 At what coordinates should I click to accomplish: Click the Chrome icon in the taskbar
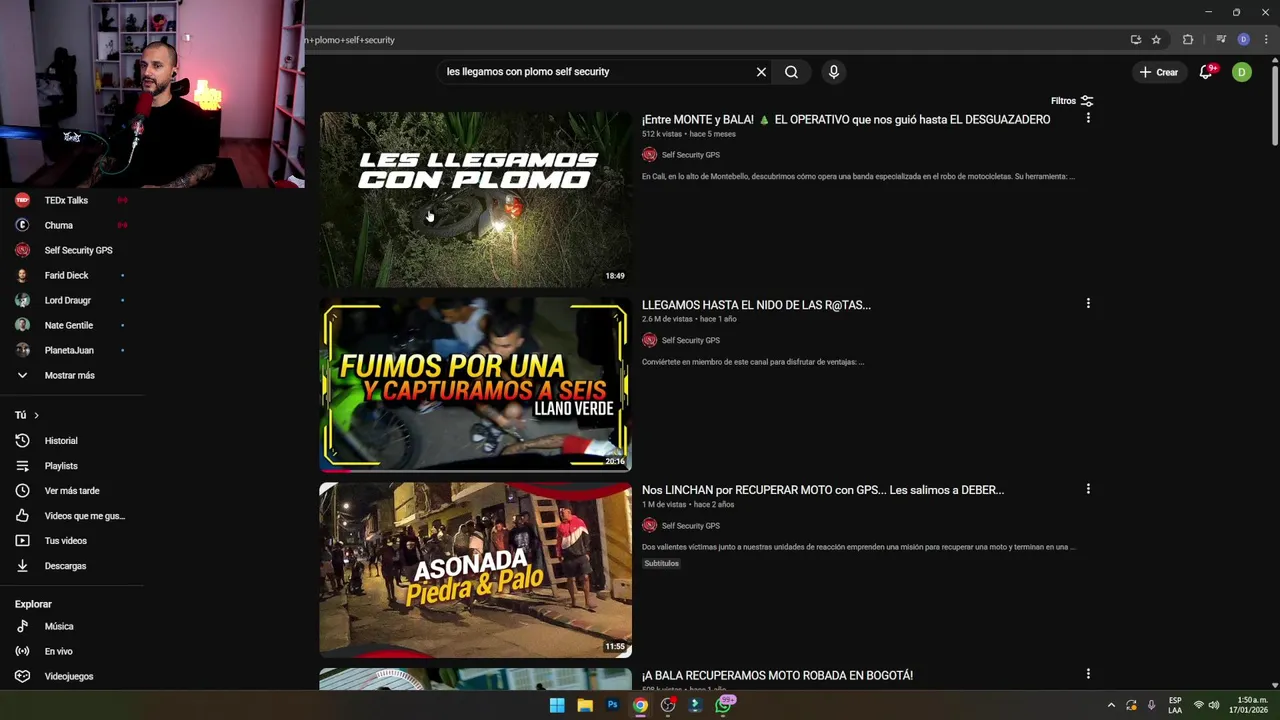tap(640, 705)
